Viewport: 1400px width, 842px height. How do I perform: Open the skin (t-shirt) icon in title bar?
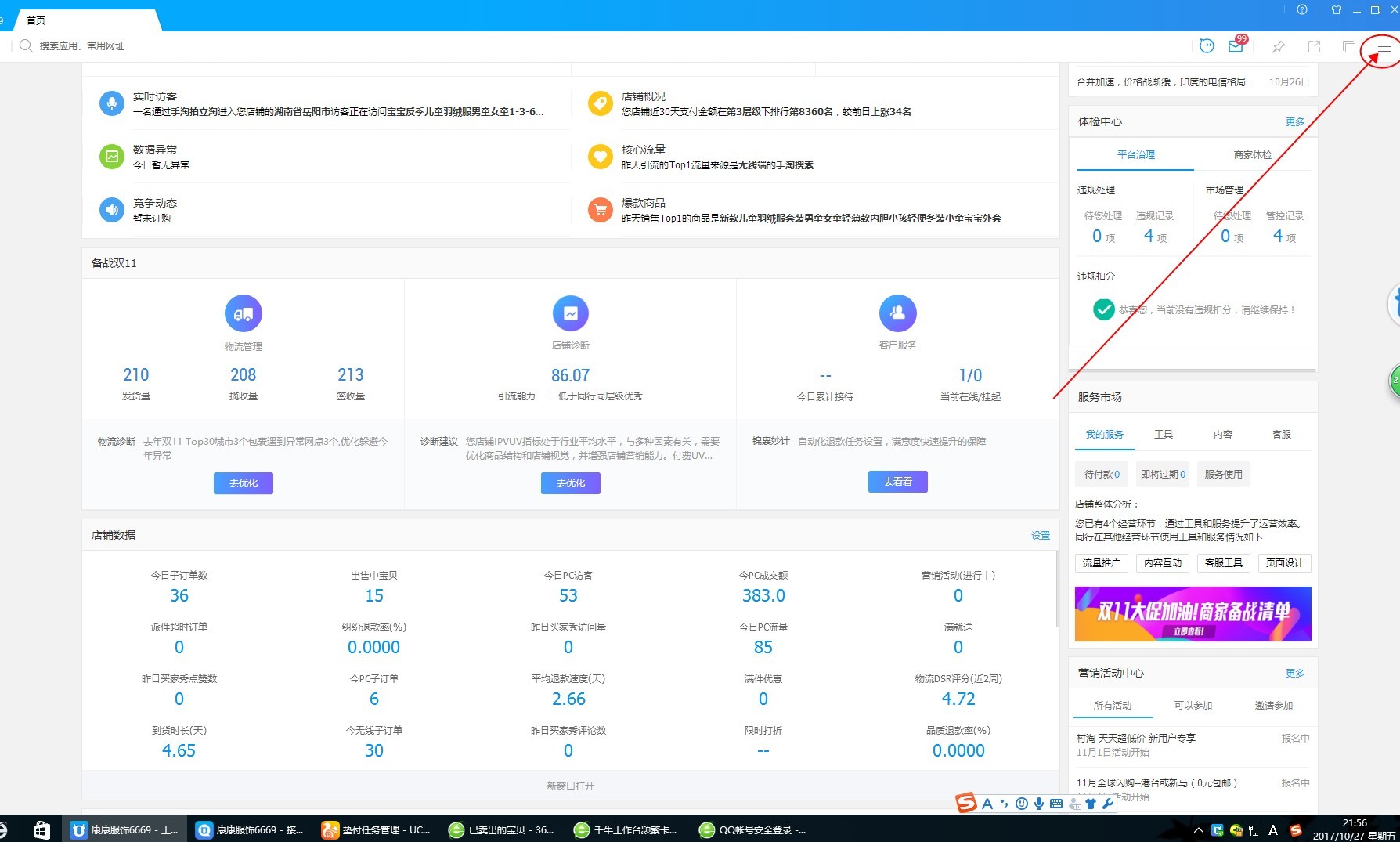pyautogui.click(x=1337, y=10)
